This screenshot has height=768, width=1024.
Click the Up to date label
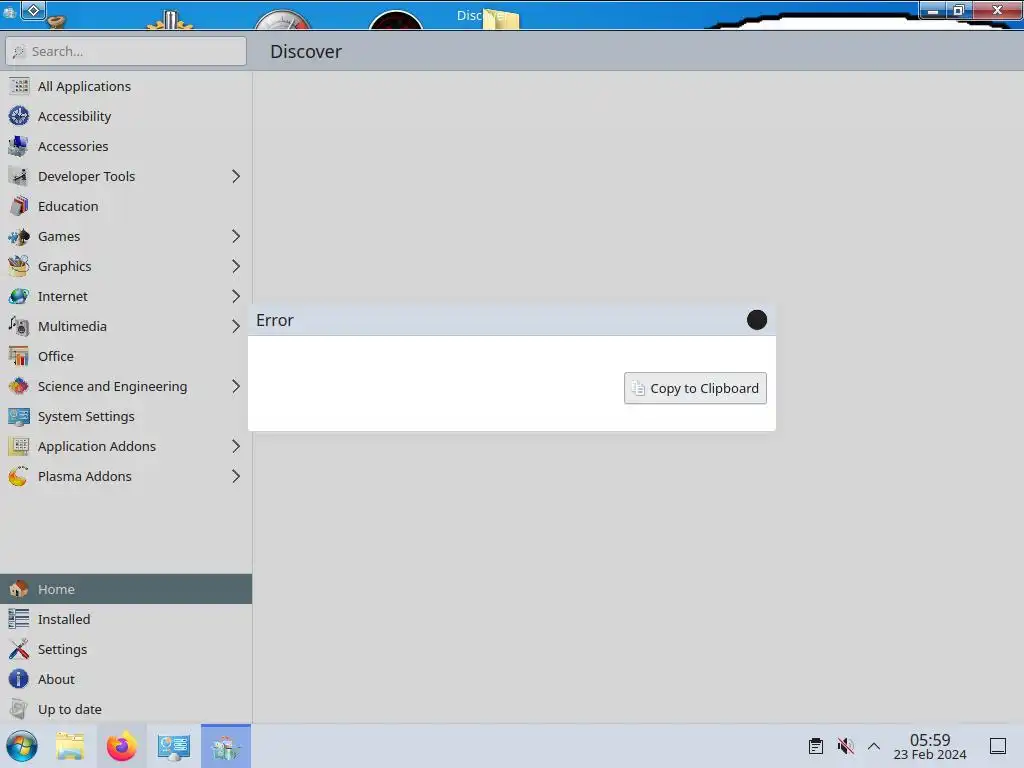click(70, 709)
